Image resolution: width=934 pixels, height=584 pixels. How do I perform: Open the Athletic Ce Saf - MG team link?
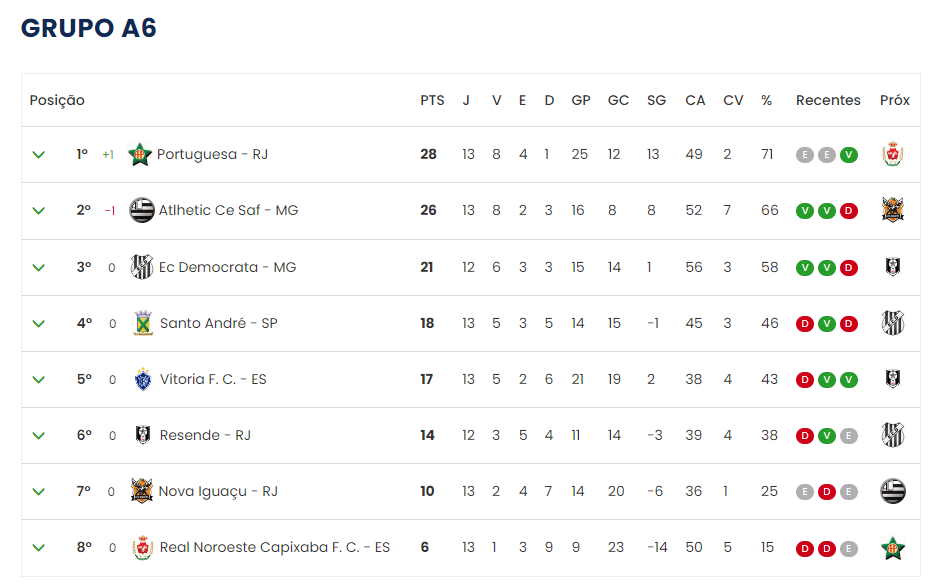pos(228,211)
